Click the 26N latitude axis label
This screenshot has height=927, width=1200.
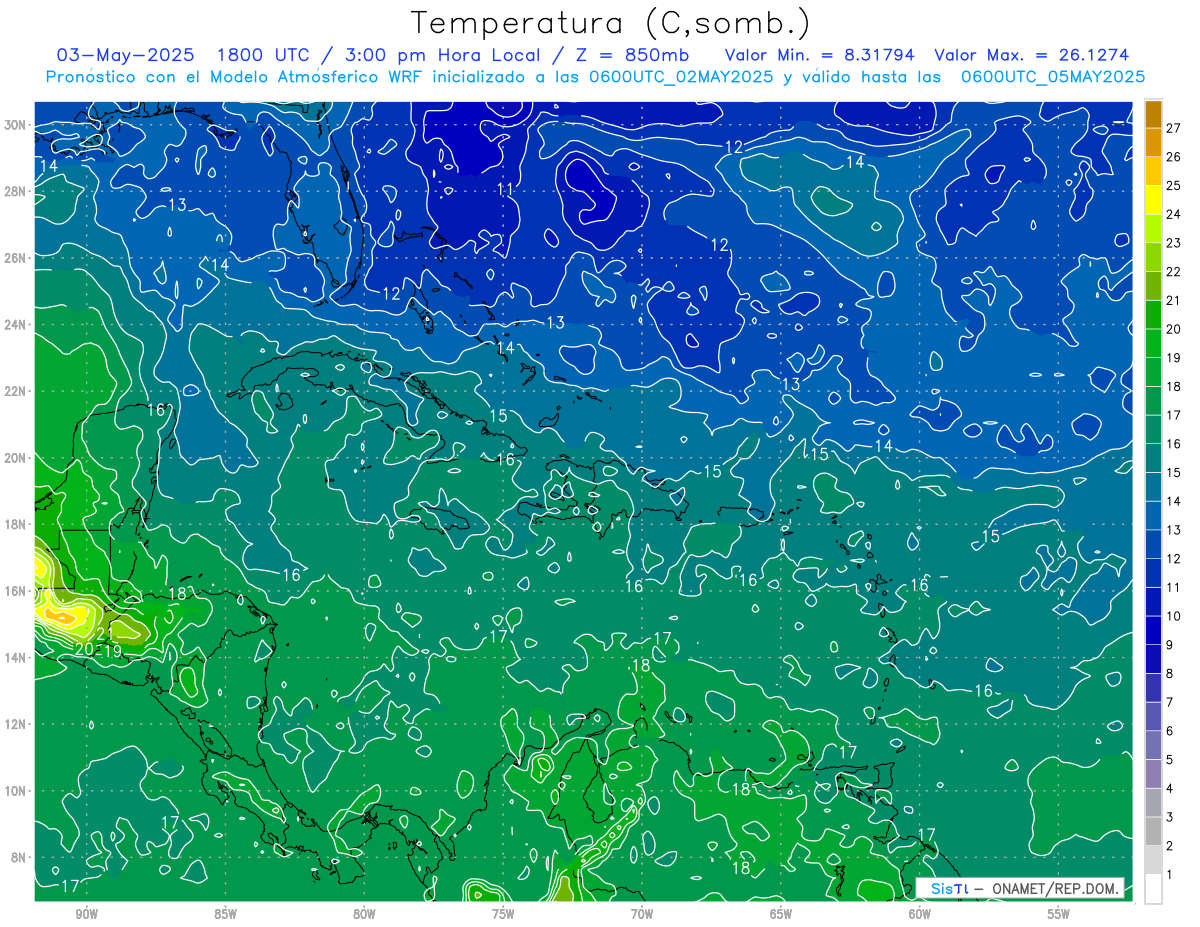click(x=17, y=258)
